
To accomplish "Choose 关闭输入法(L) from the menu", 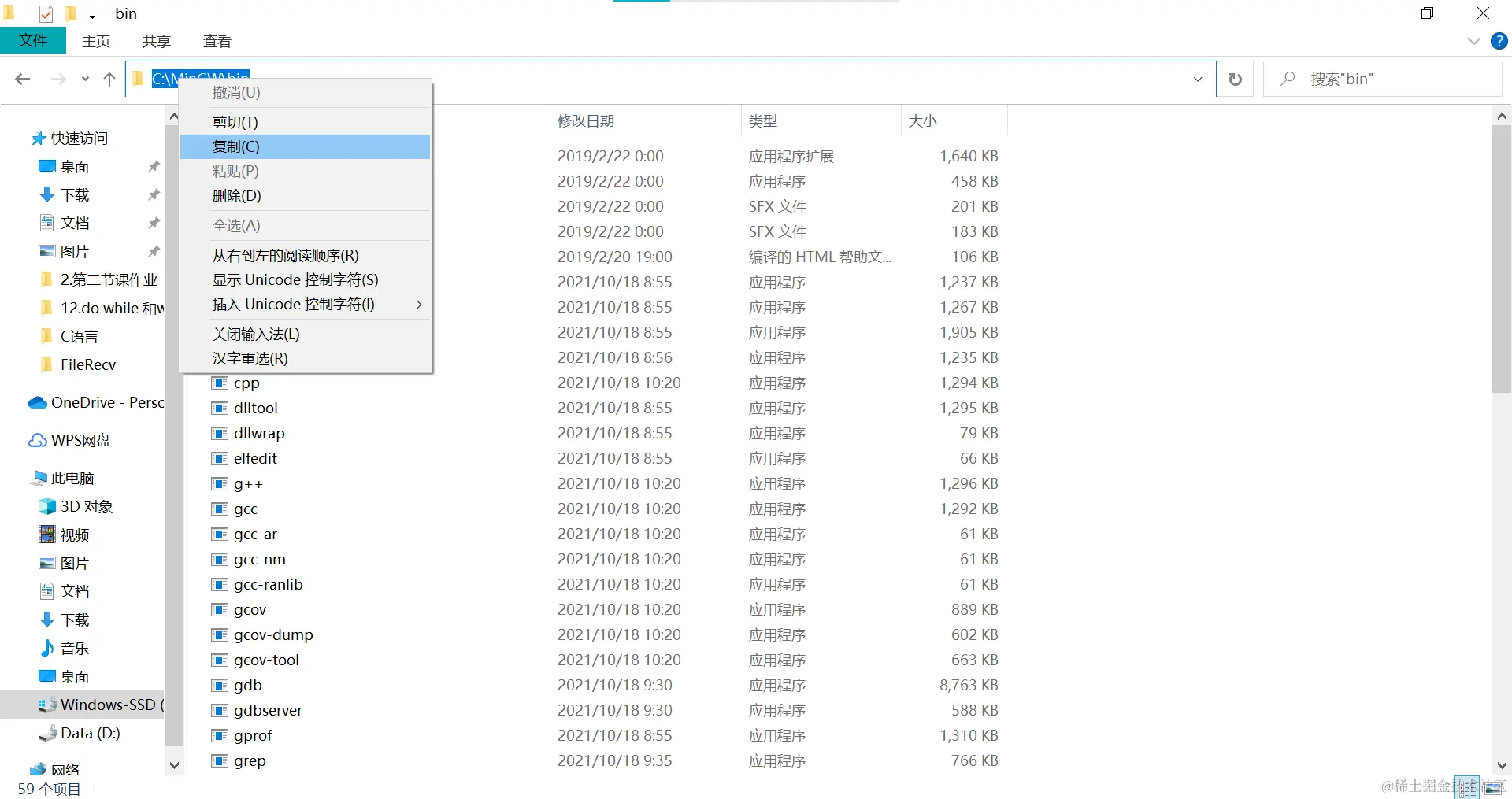I will point(306,335).
